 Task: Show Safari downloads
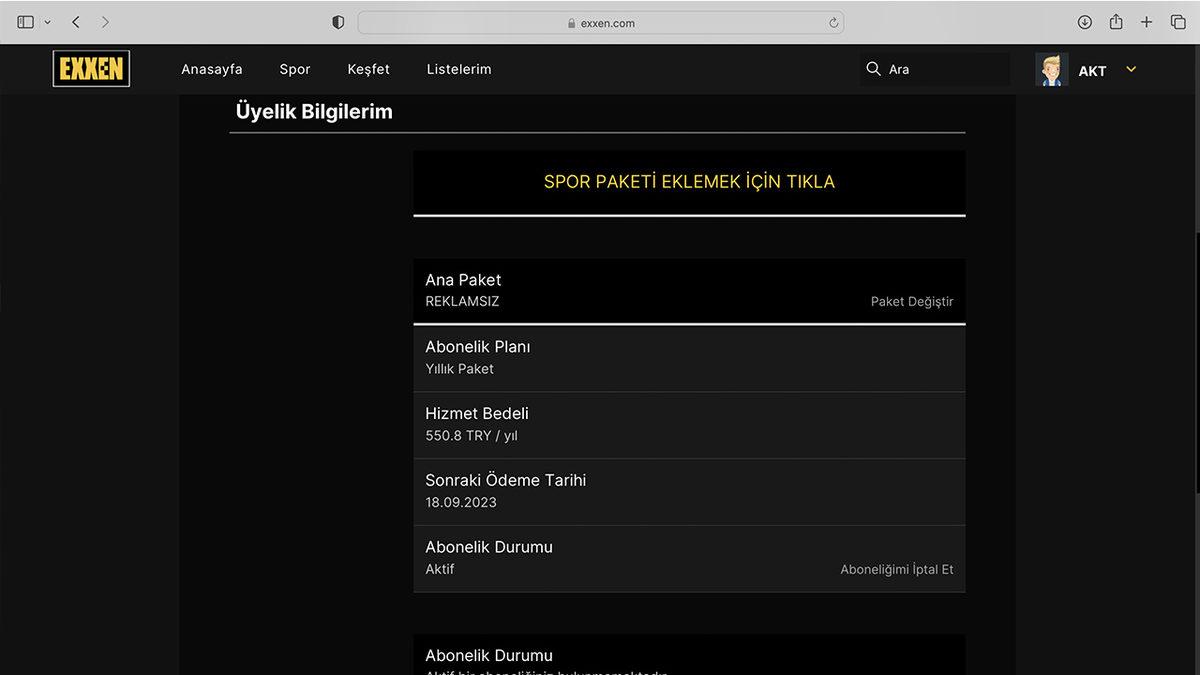(x=1085, y=22)
